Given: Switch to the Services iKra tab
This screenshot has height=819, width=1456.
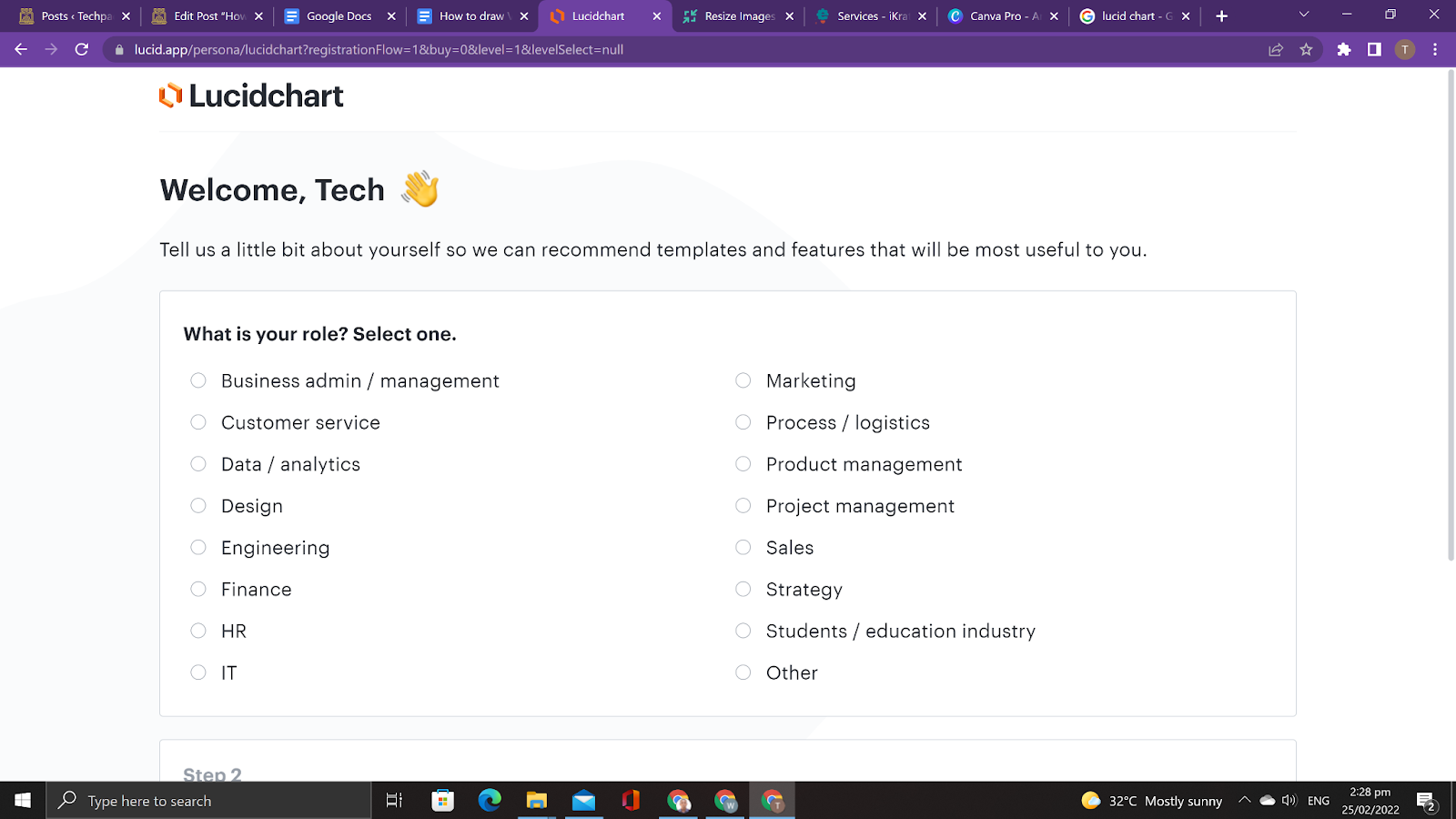Looking at the screenshot, I should tap(871, 15).
